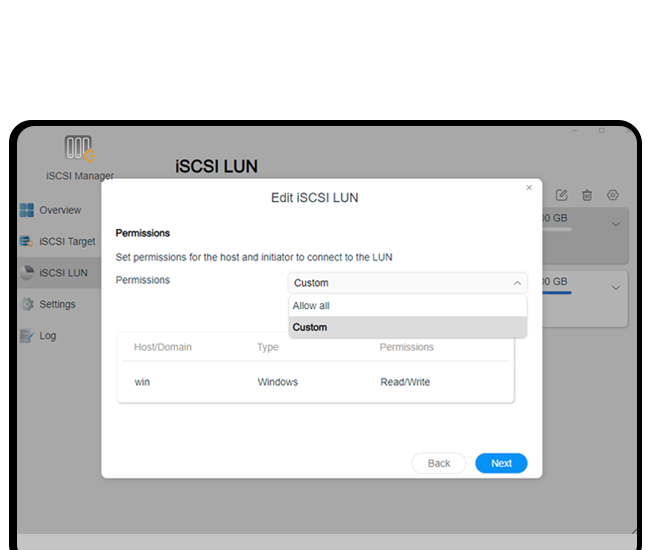Close the Edit iSCSI LUN dialog
The image size is (648, 550).
pyautogui.click(x=529, y=188)
